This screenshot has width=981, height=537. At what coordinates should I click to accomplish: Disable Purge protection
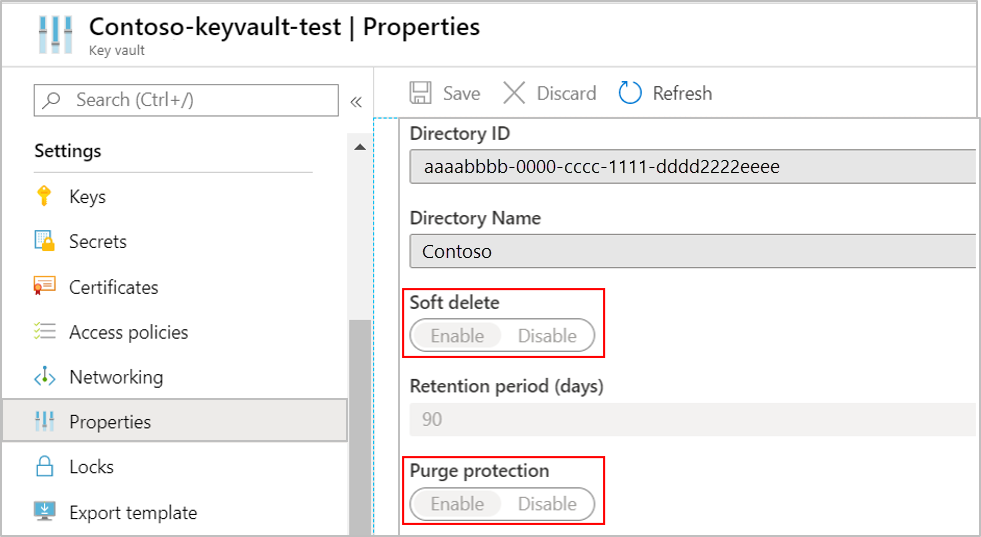[547, 504]
